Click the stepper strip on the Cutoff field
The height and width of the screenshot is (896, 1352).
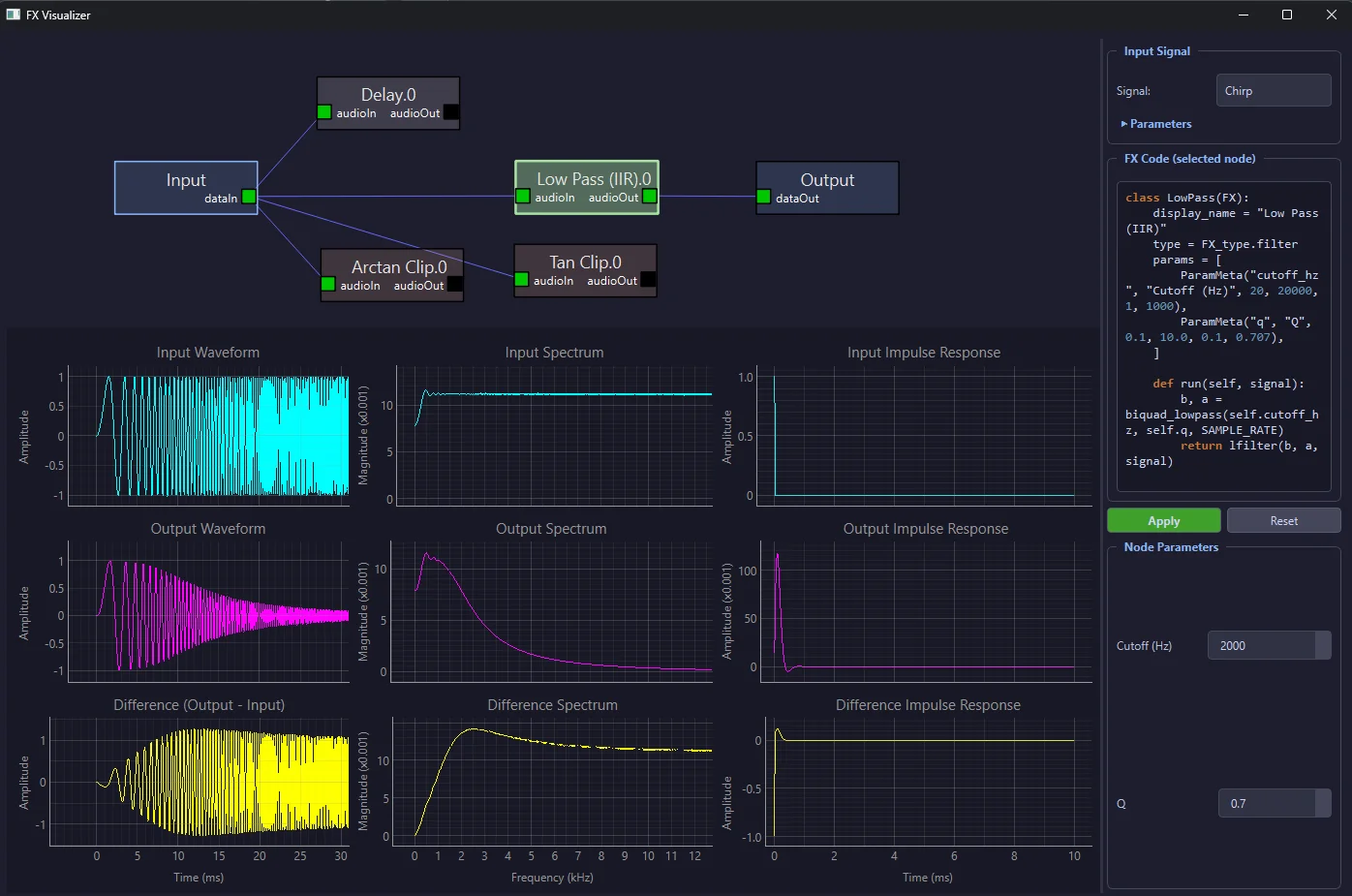click(1323, 645)
